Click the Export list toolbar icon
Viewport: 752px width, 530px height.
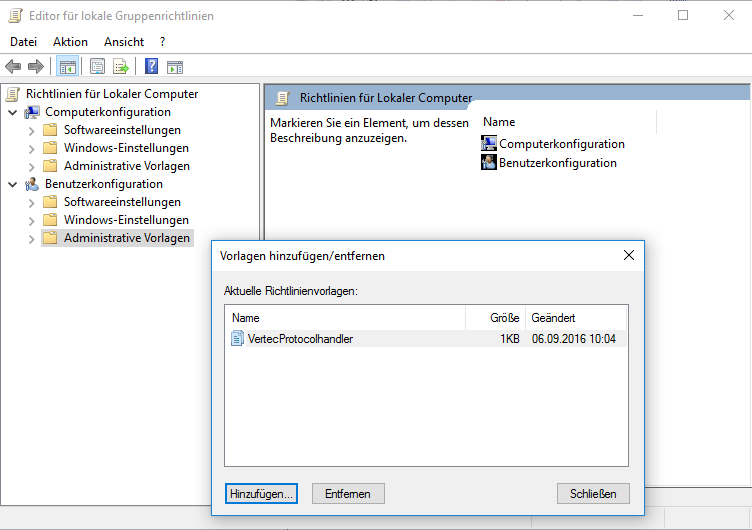[x=121, y=67]
